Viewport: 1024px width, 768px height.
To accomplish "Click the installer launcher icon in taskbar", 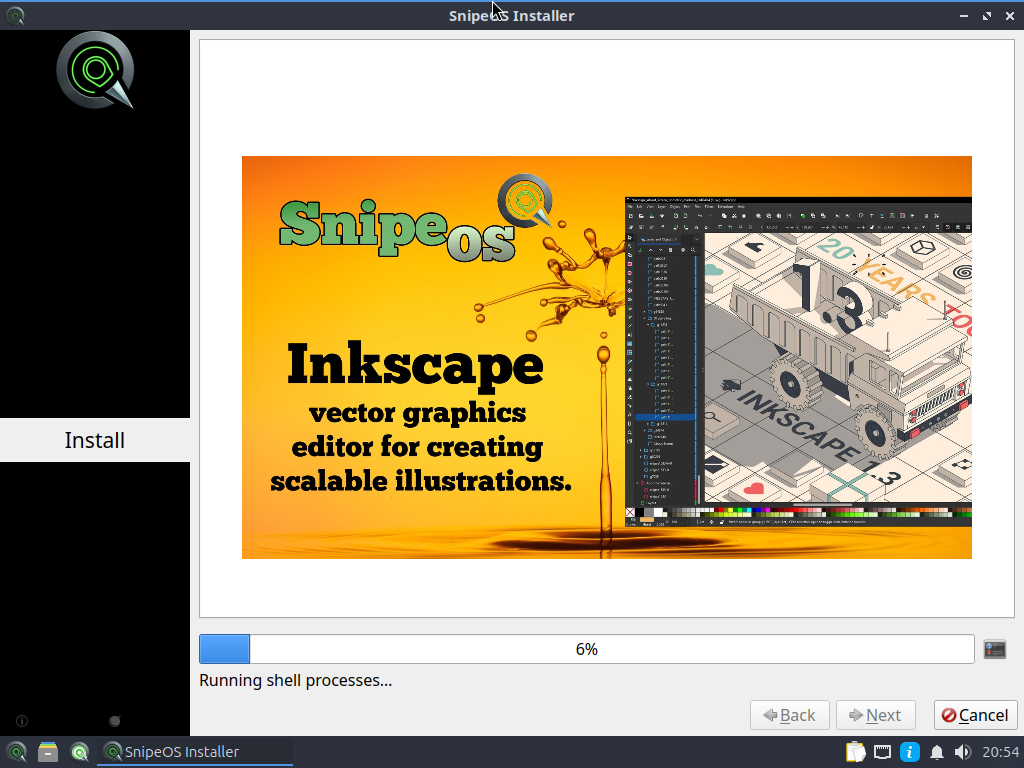I will click(x=80, y=752).
